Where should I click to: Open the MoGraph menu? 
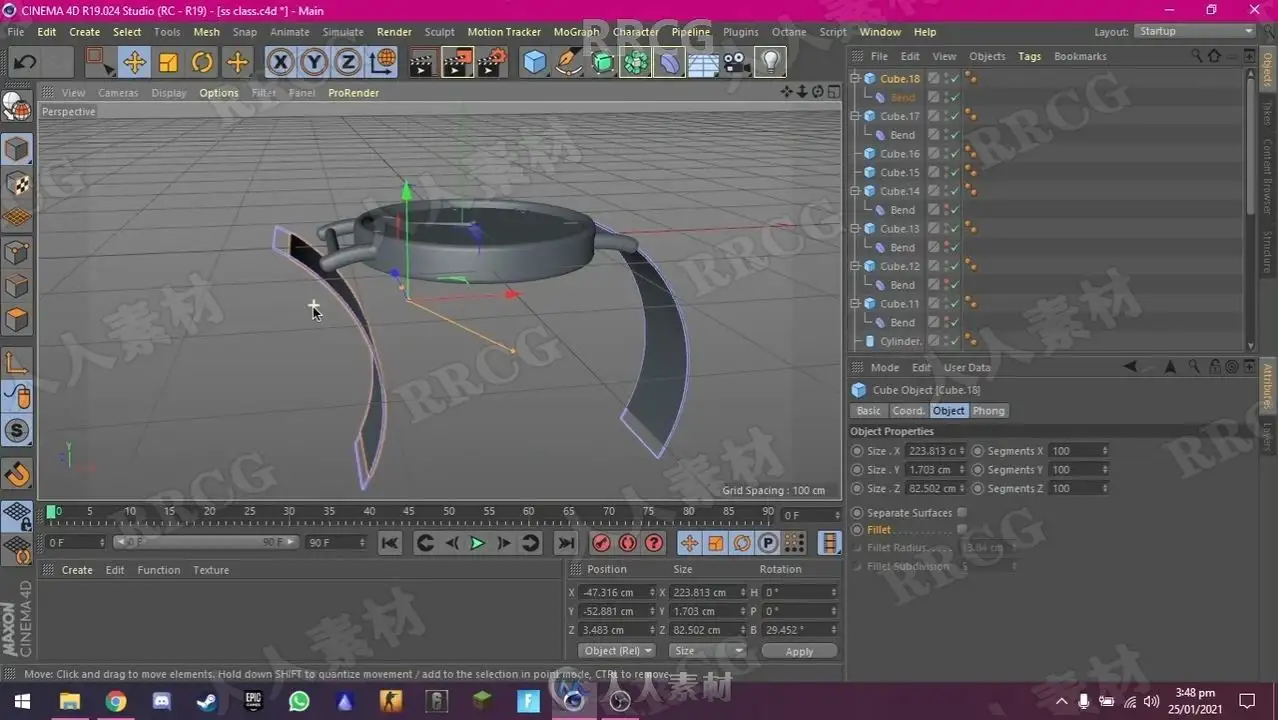coord(576,32)
